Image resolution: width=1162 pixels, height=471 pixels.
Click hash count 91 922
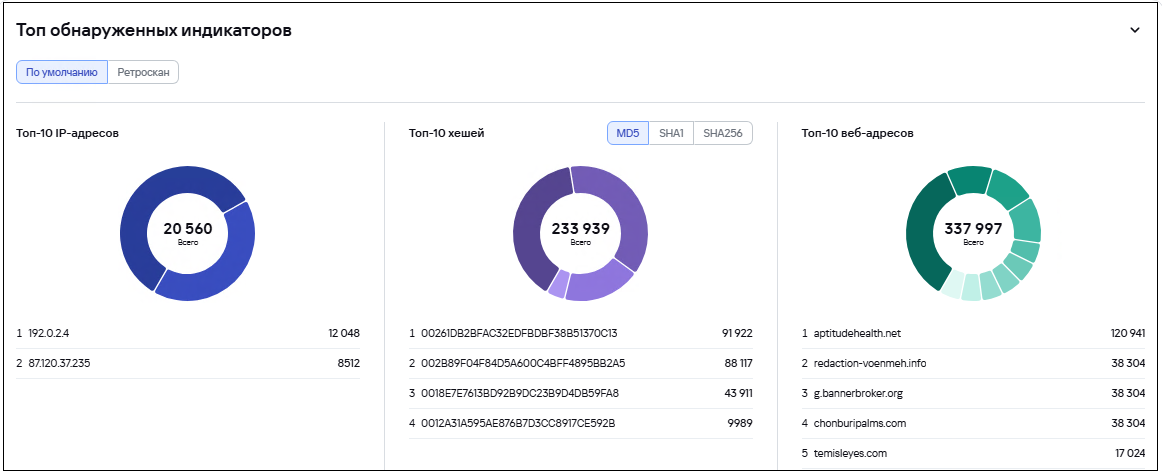click(x=737, y=333)
